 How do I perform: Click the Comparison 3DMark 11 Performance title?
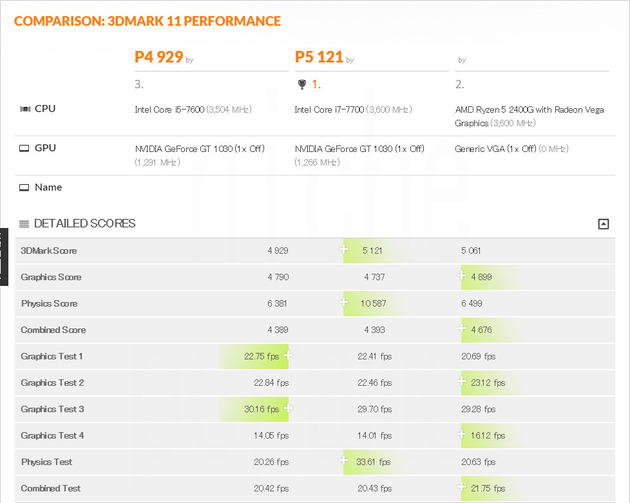(x=147, y=21)
